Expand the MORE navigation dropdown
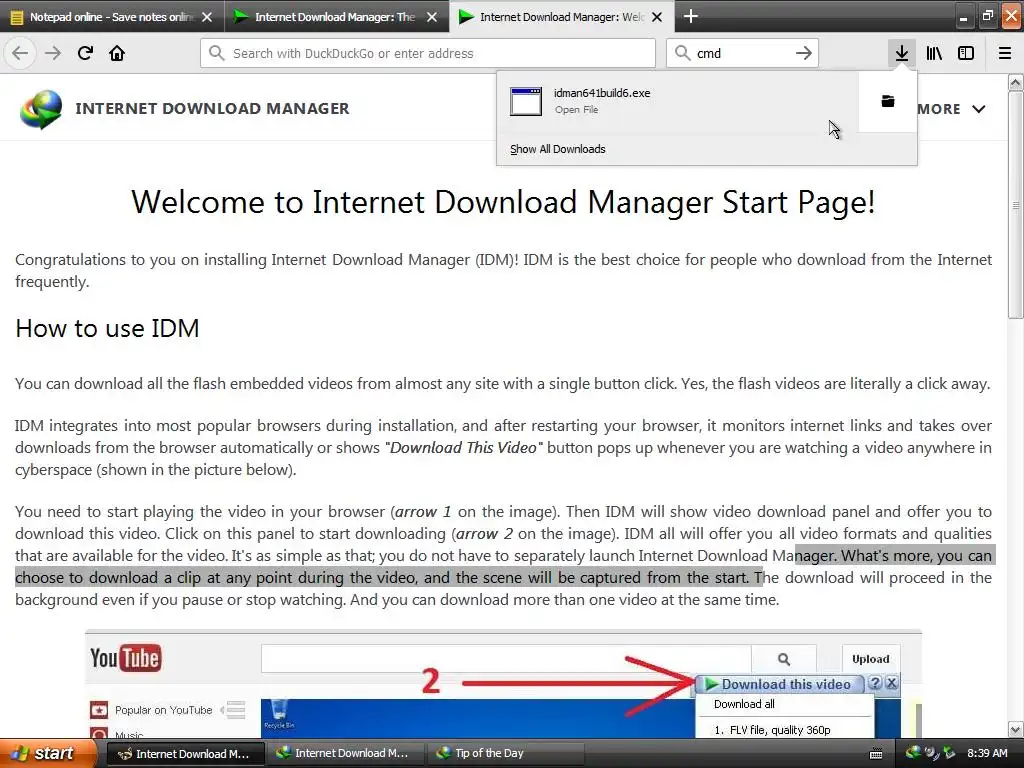1024x768 pixels. (951, 109)
